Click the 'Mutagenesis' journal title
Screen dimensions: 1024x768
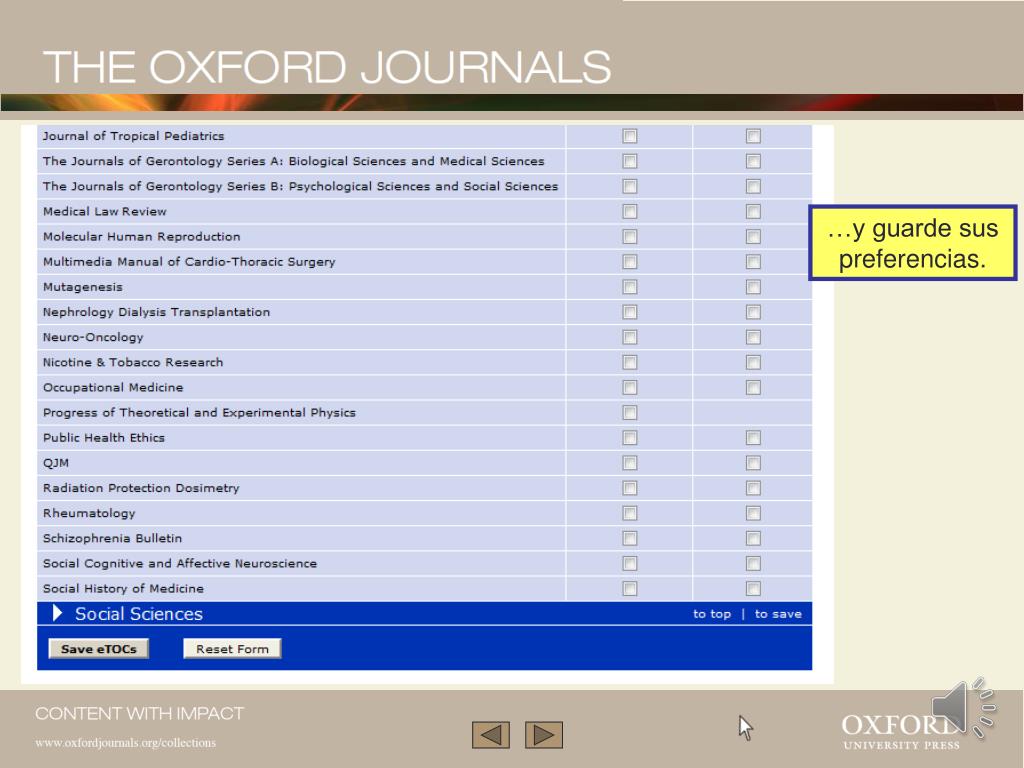click(x=82, y=287)
